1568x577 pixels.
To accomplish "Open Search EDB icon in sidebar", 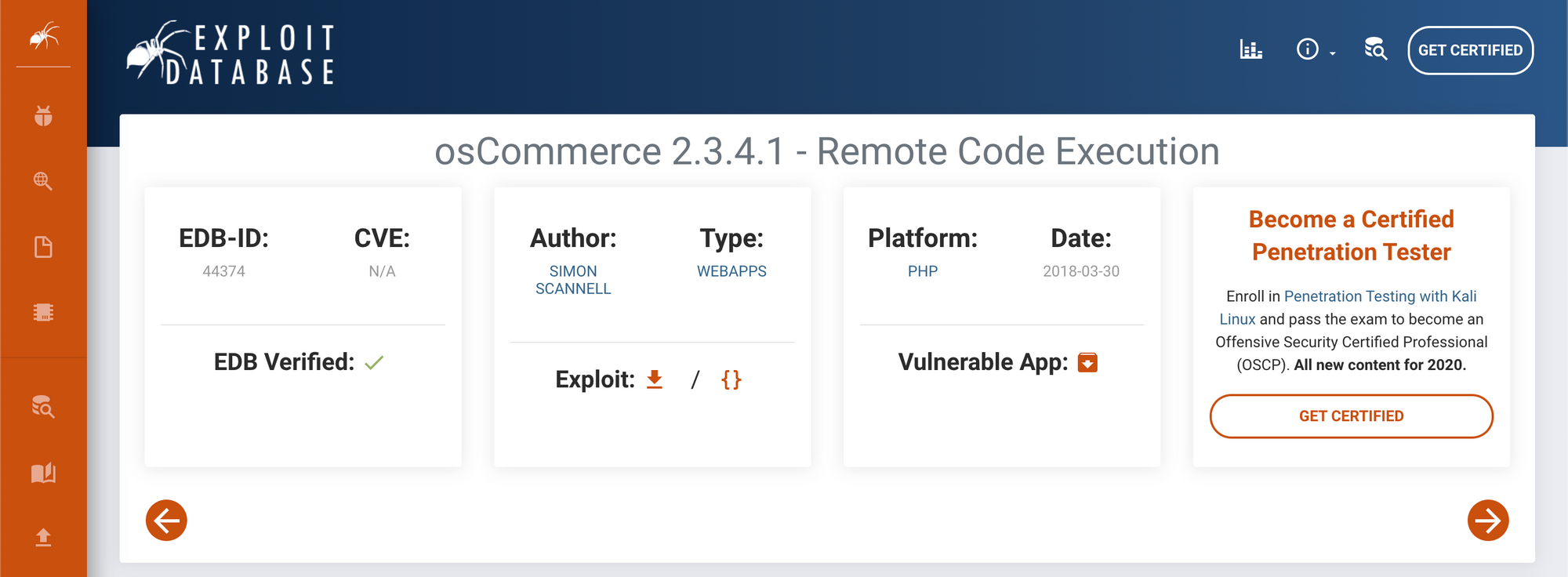I will click(44, 407).
